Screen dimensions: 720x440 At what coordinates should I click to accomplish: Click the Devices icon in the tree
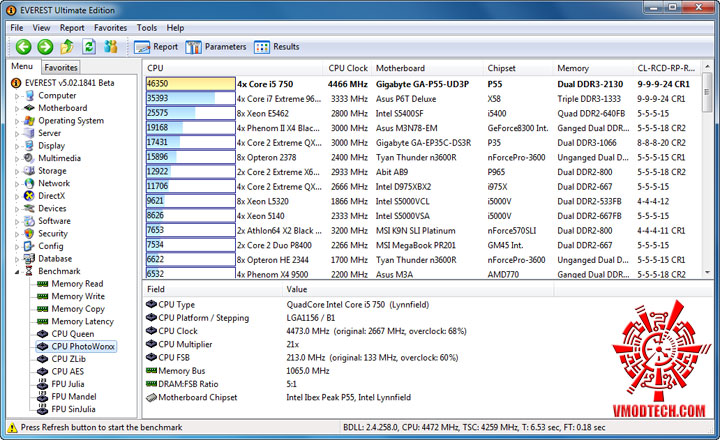pyautogui.click(x=29, y=209)
